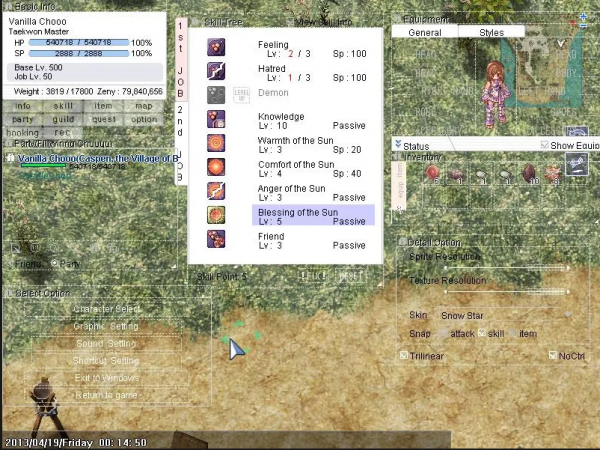
Task: Click the Knowledge skill icon
Action: (x=217, y=119)
